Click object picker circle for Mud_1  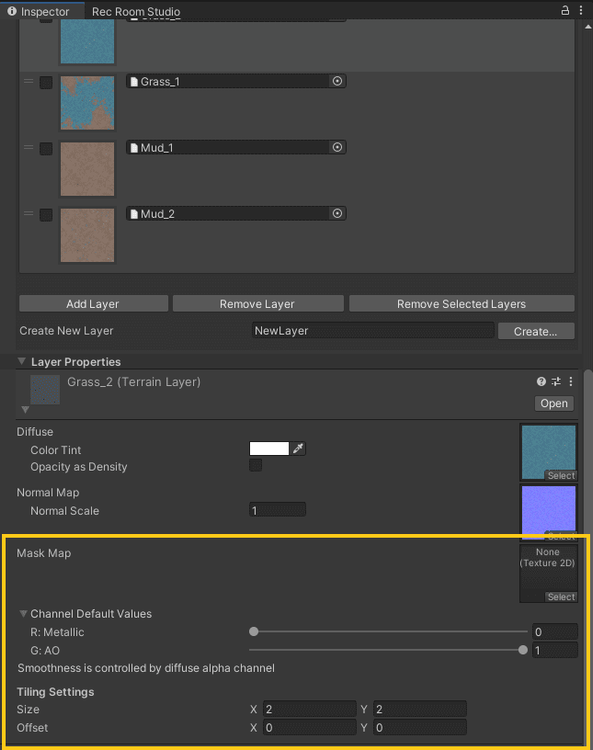point(337,147)
